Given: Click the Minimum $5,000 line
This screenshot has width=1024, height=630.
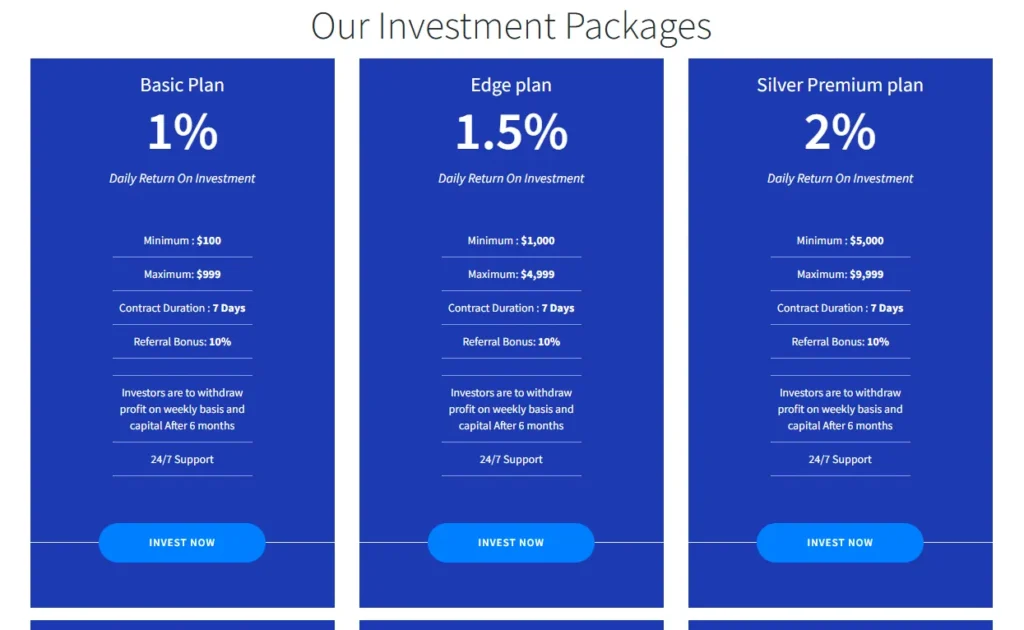Looking at the screenshot, I should pos(840,241).
